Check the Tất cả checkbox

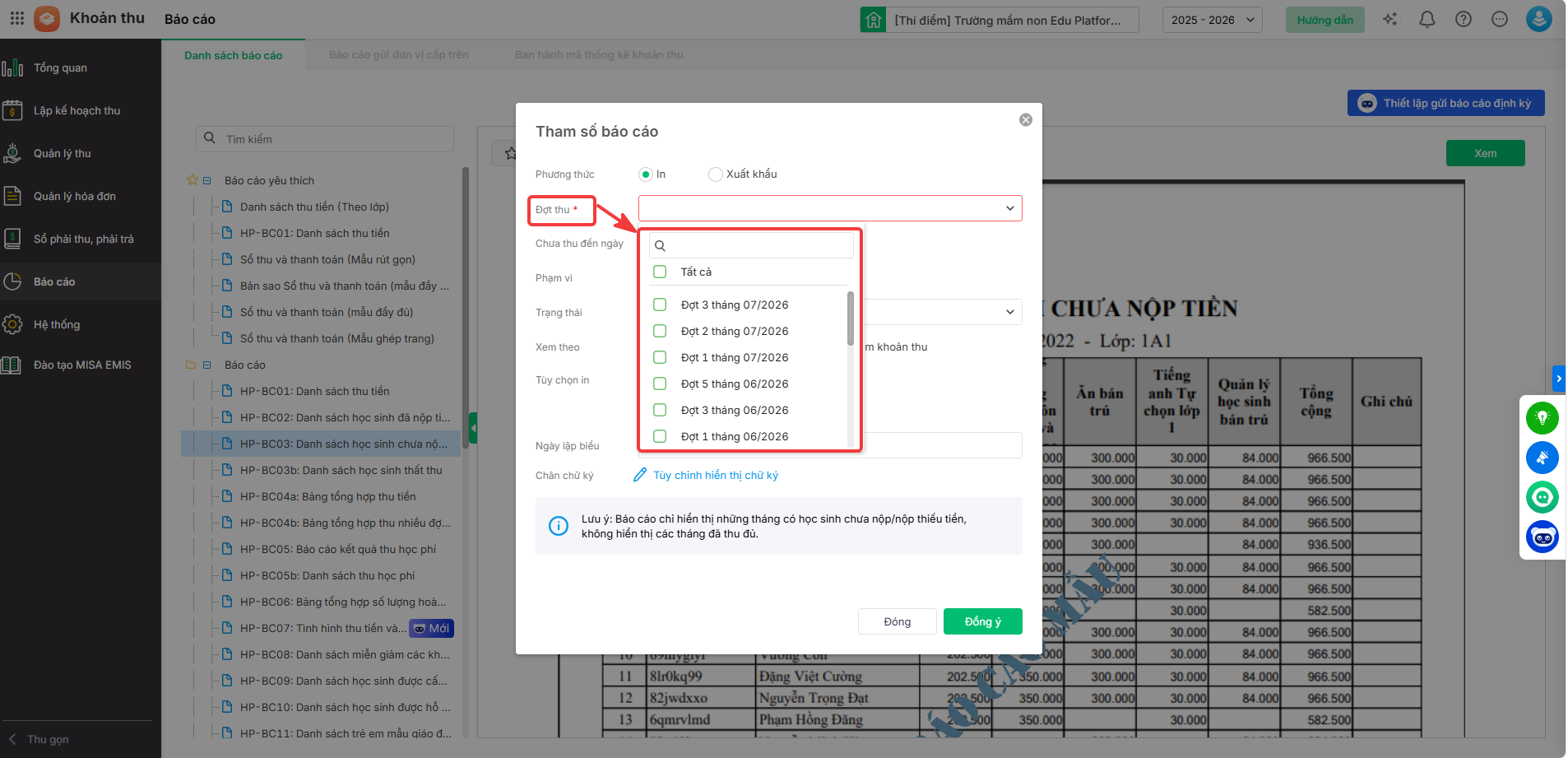tap(660, 272)
